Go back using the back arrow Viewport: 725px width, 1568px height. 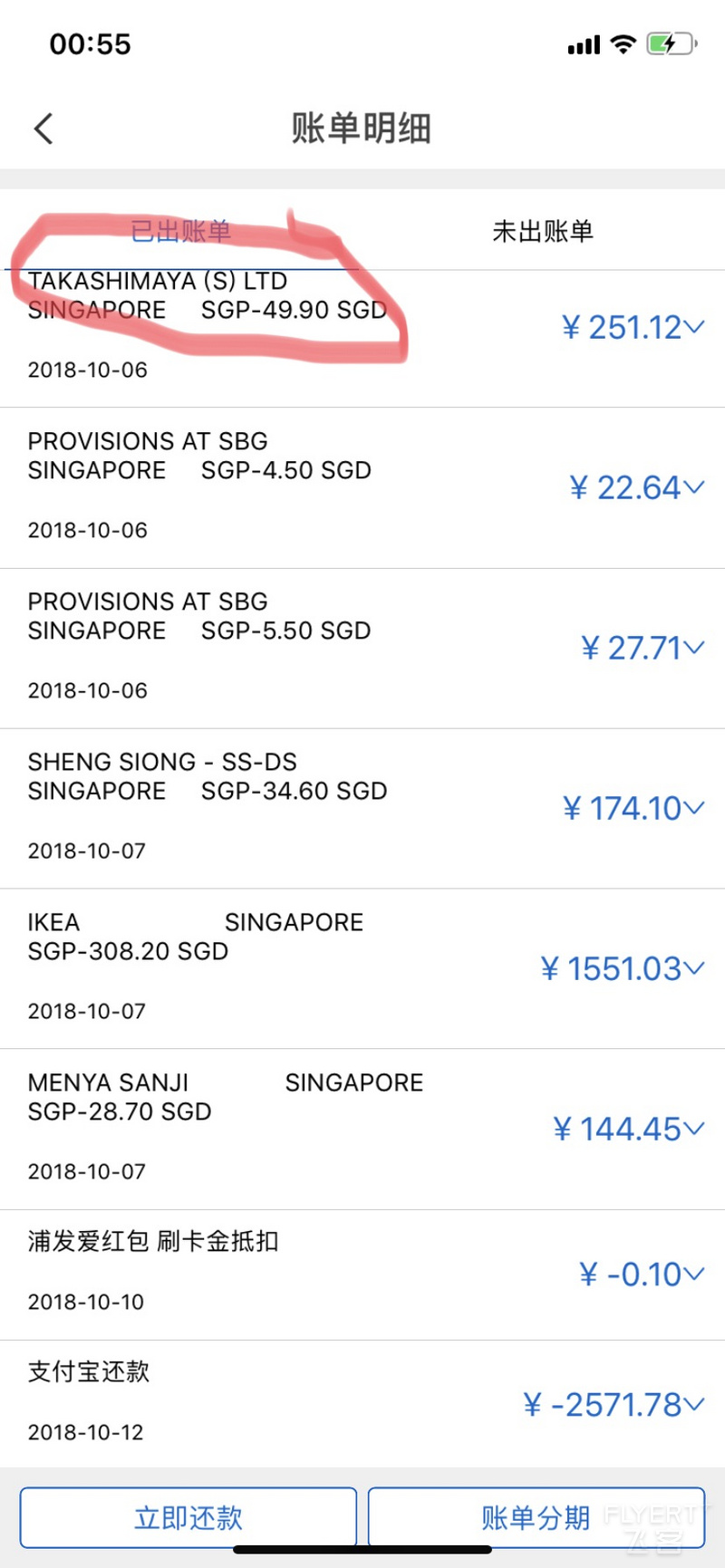43,129
